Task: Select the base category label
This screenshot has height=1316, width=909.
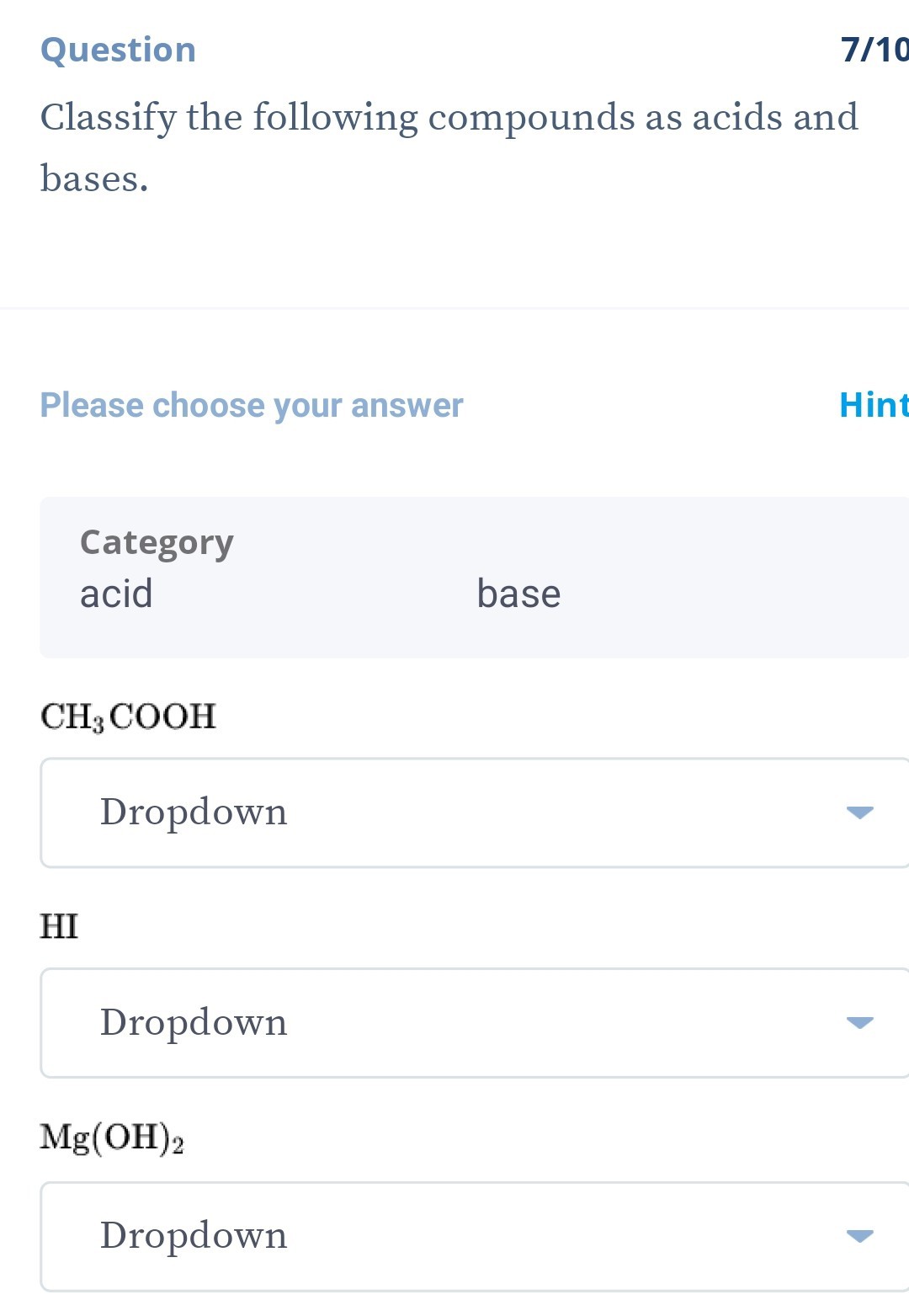Action: (x=518, y=593)
